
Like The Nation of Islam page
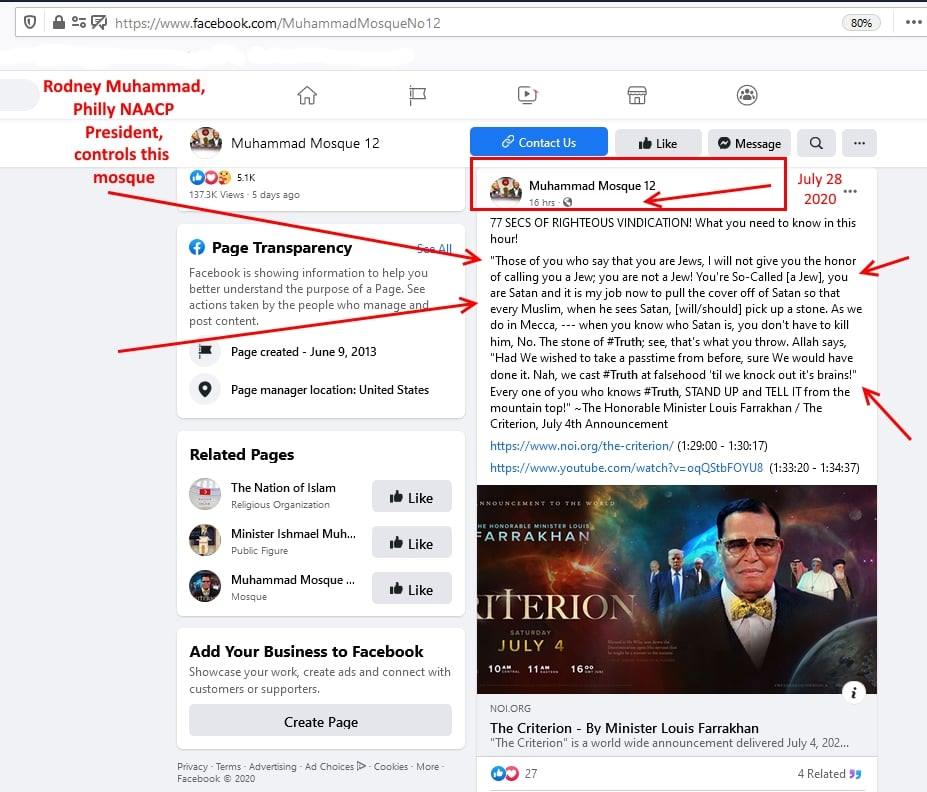click(411, 496)
